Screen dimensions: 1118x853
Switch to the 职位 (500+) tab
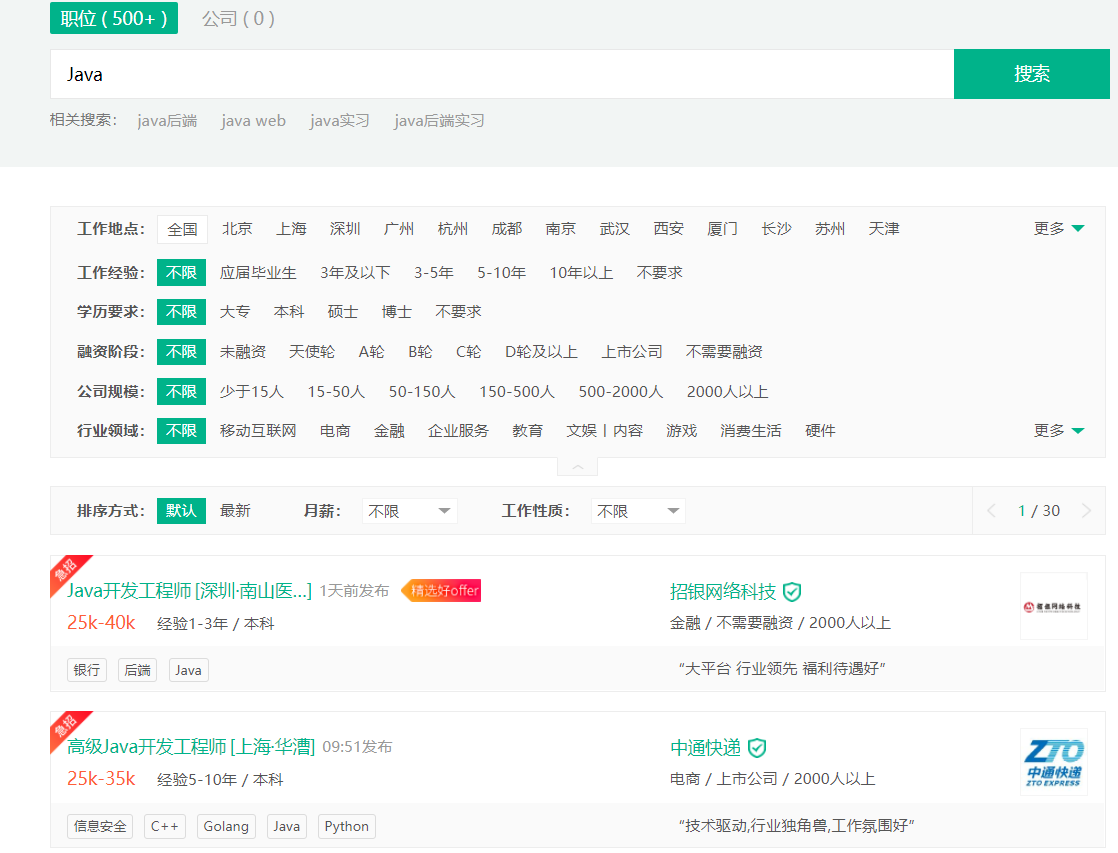[114, 19]
